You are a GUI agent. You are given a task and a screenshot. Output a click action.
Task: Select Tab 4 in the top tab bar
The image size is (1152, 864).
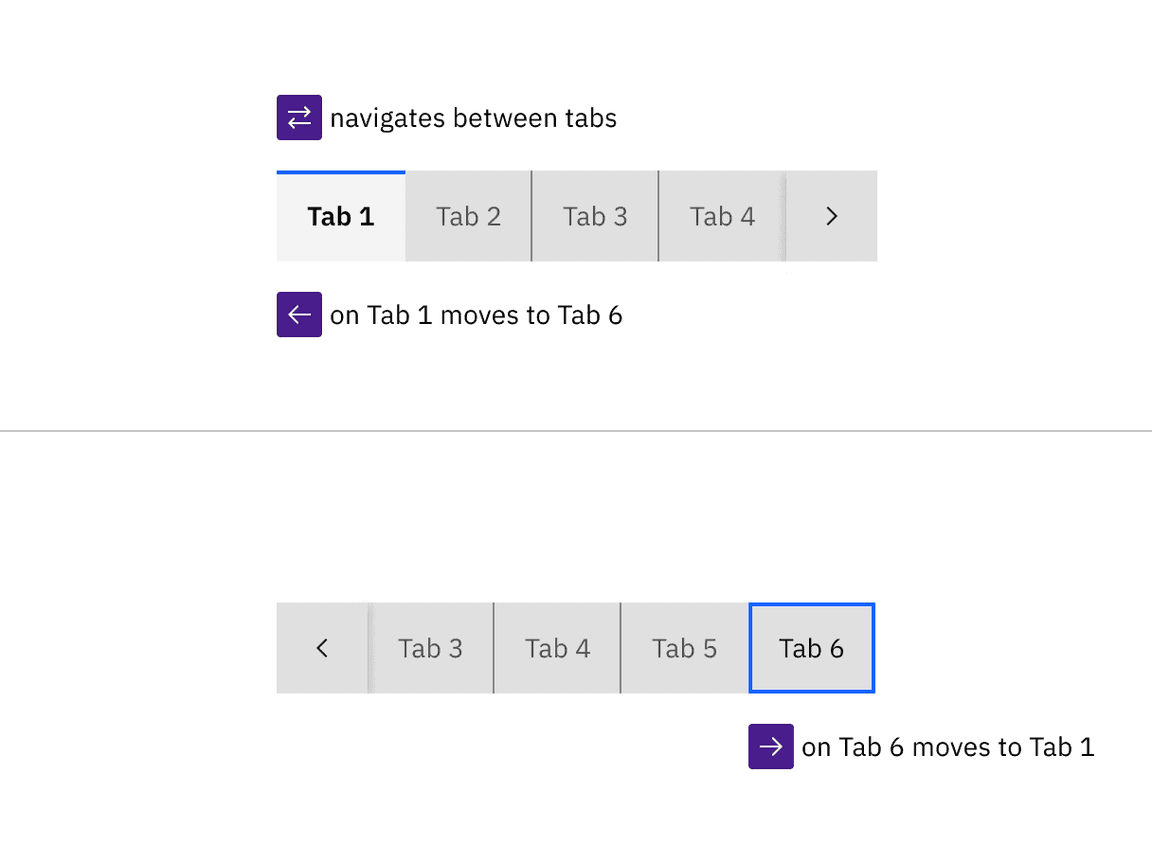point(721,215)
